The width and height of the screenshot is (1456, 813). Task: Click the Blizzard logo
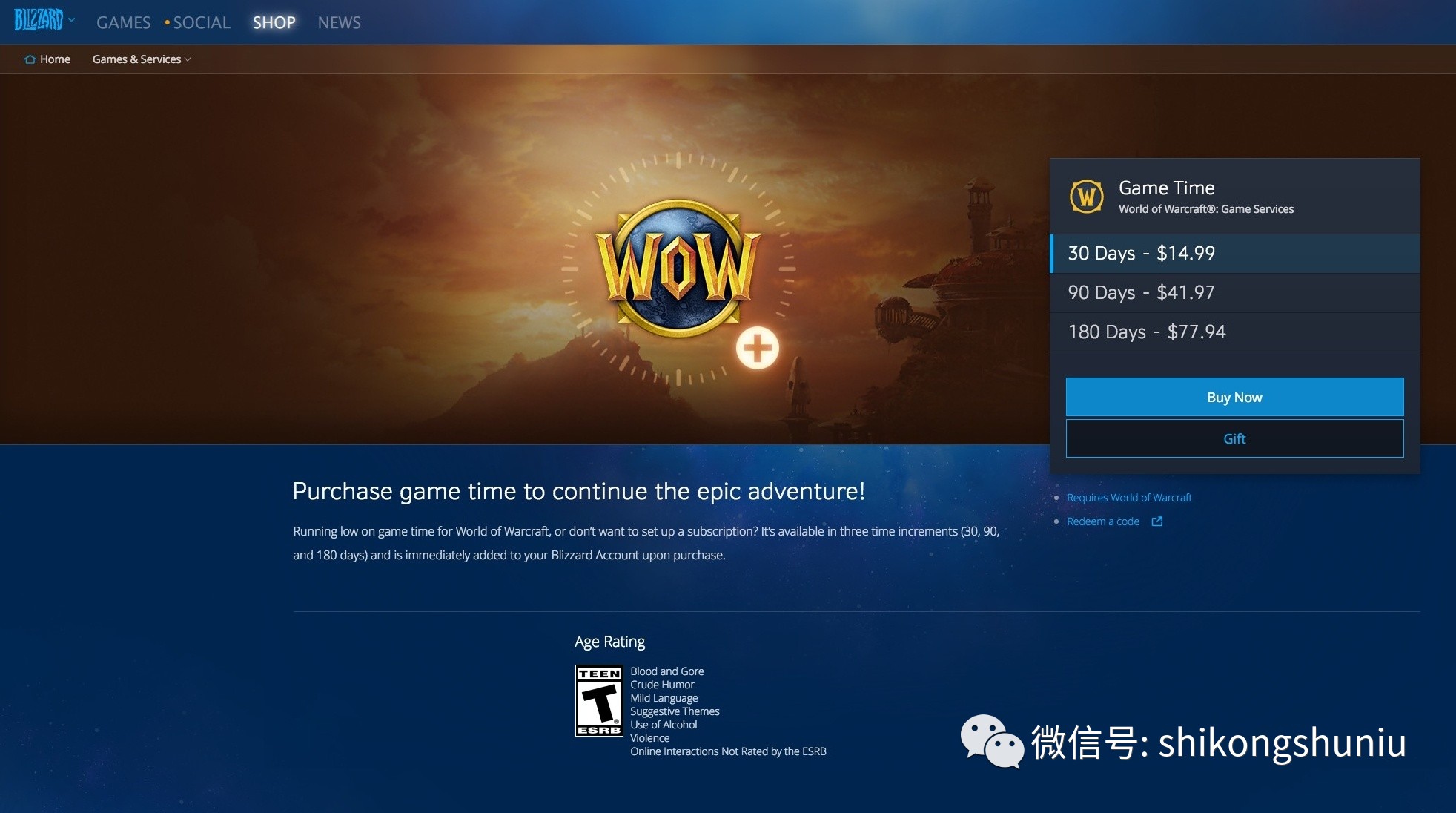coord(39,20)
